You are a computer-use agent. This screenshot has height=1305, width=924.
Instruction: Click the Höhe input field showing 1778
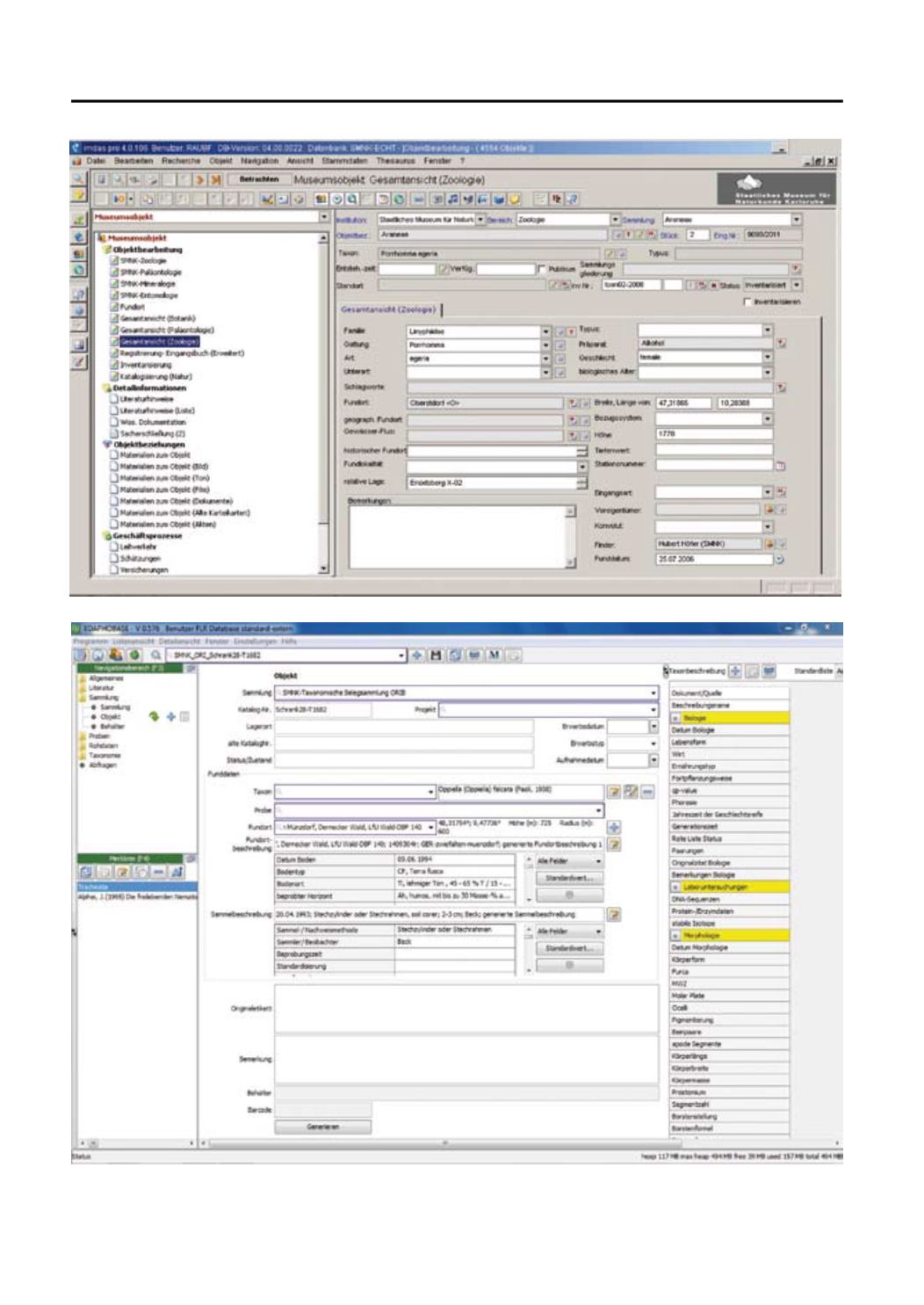coord(713,433)
